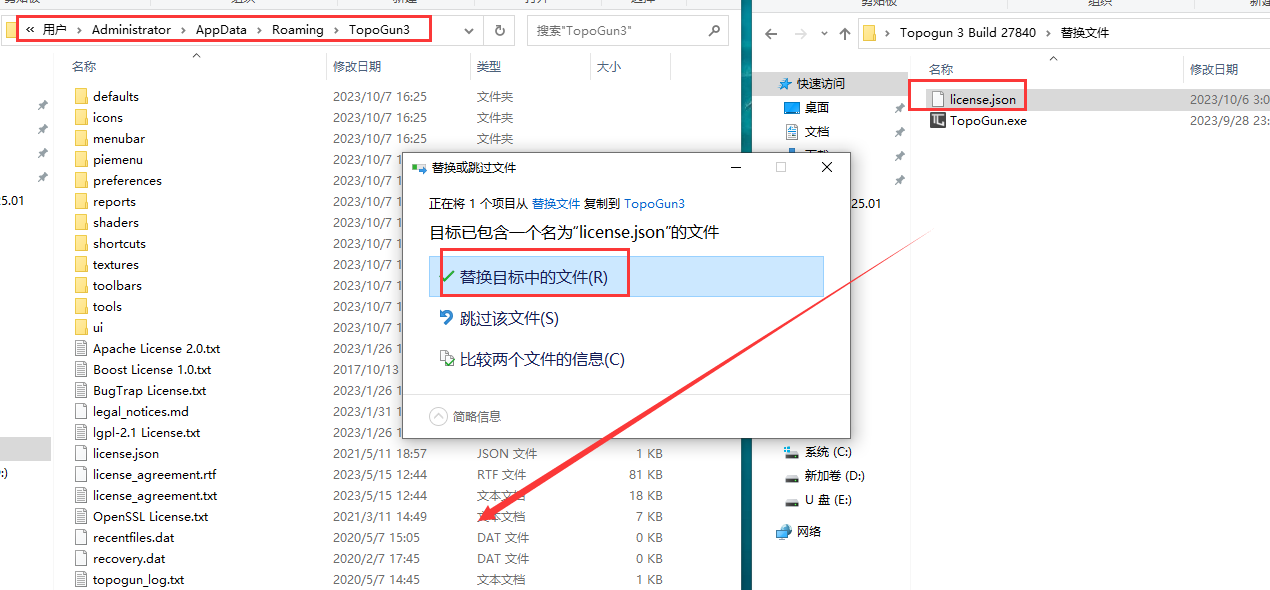Select recentfiles.dat in file list
Screen dimensions: 1270x590
(x=134, y=537)
